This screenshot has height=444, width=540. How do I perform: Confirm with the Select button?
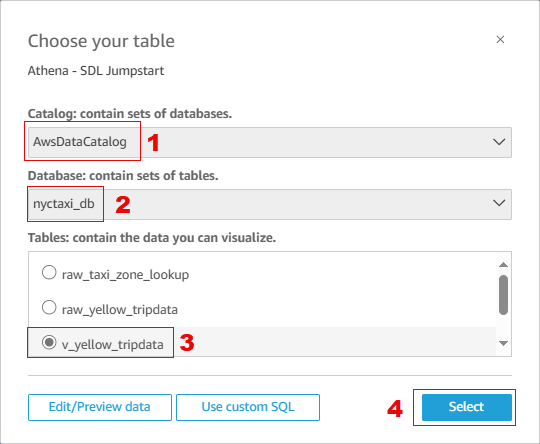click(467, 407)
